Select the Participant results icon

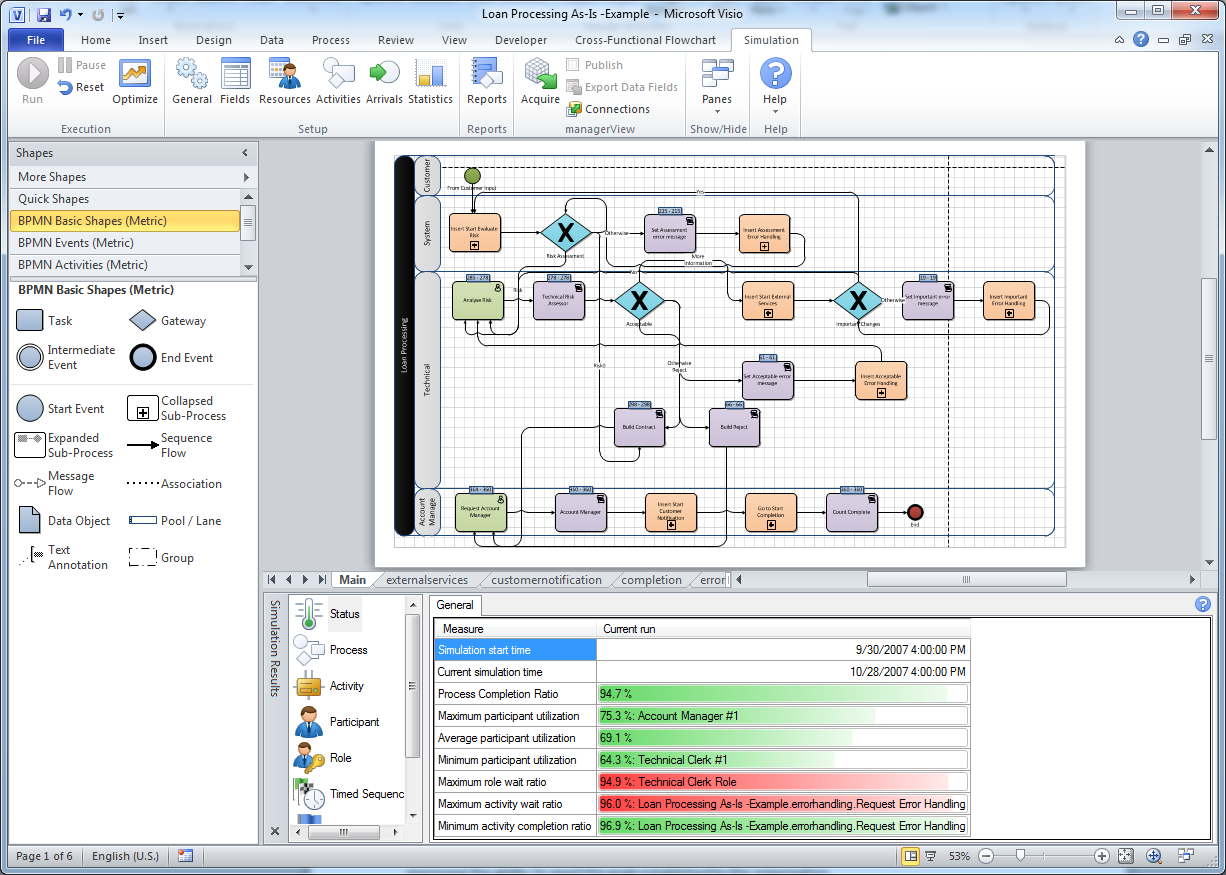point(310,722)
